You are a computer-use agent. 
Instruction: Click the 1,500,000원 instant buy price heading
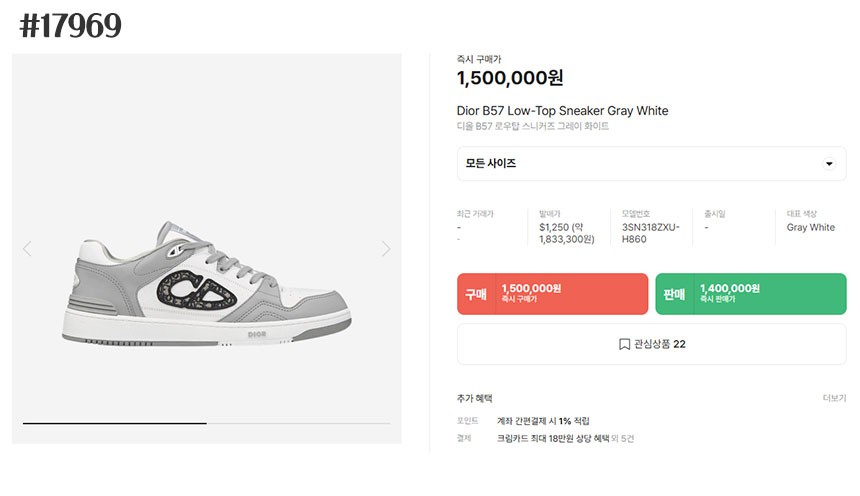[x=510, y=78]
